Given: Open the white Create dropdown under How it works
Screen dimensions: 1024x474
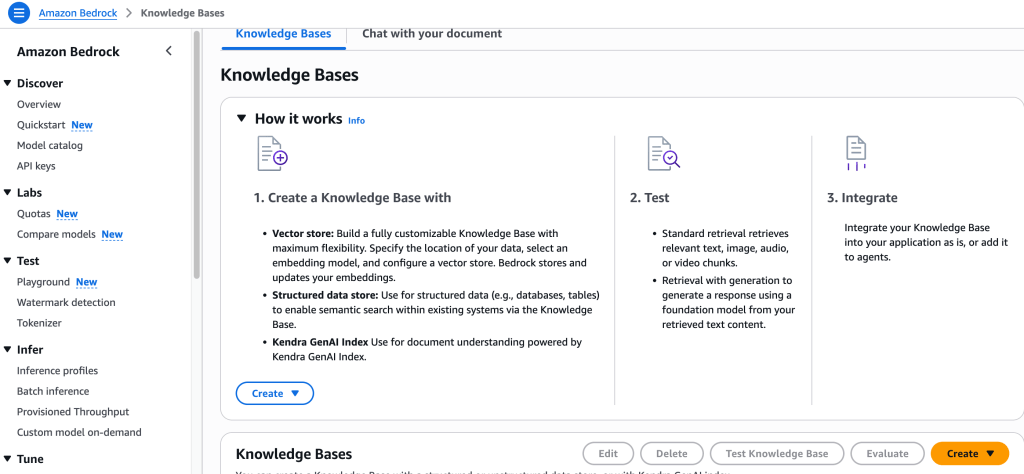Looking at the screenshot, I should (275, 393).
